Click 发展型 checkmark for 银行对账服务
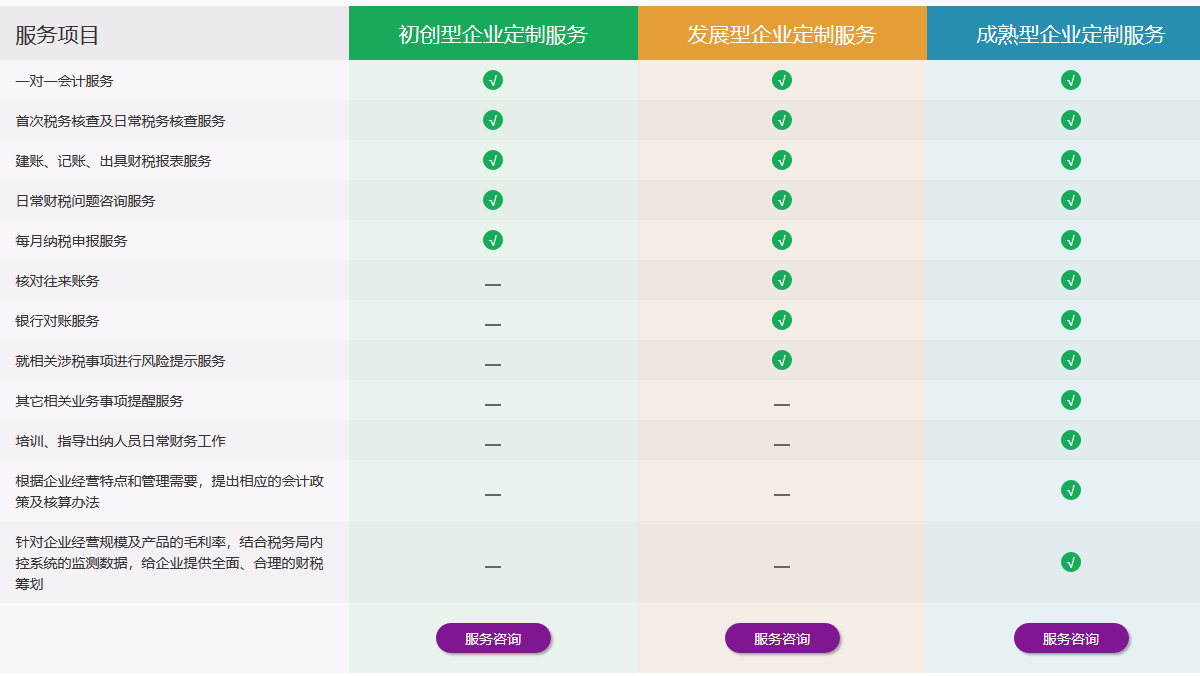Viewport: 1200px width, 676px height. point(782,320)
